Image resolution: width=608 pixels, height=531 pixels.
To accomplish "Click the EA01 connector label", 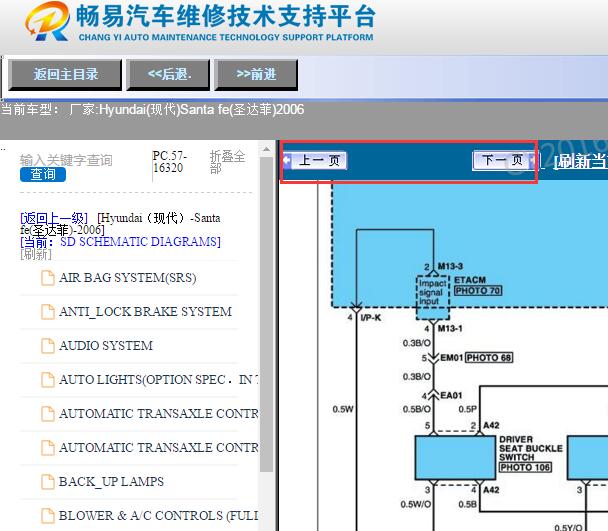I will coord(451,395).
